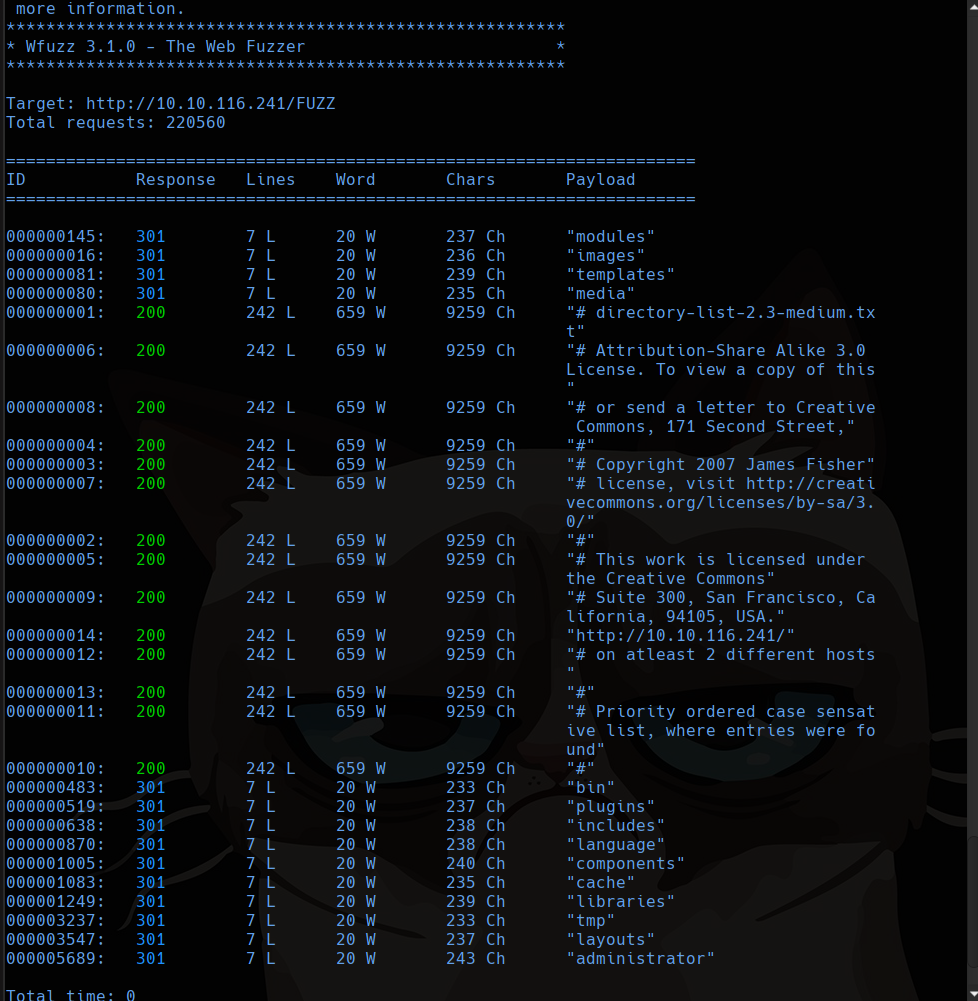Image resolution: width=978 pixels, height=1001 pixels.
Task: Select the "plugins" payload entry
Action: pos(610,806)
